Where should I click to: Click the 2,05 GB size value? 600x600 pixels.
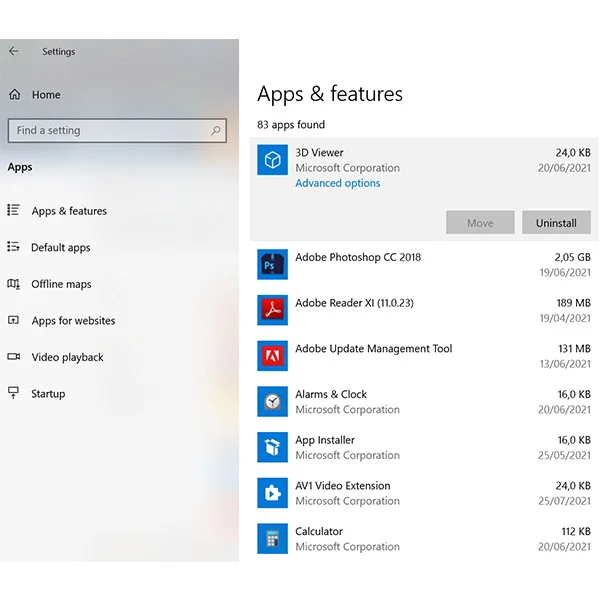tap(572, 257)
